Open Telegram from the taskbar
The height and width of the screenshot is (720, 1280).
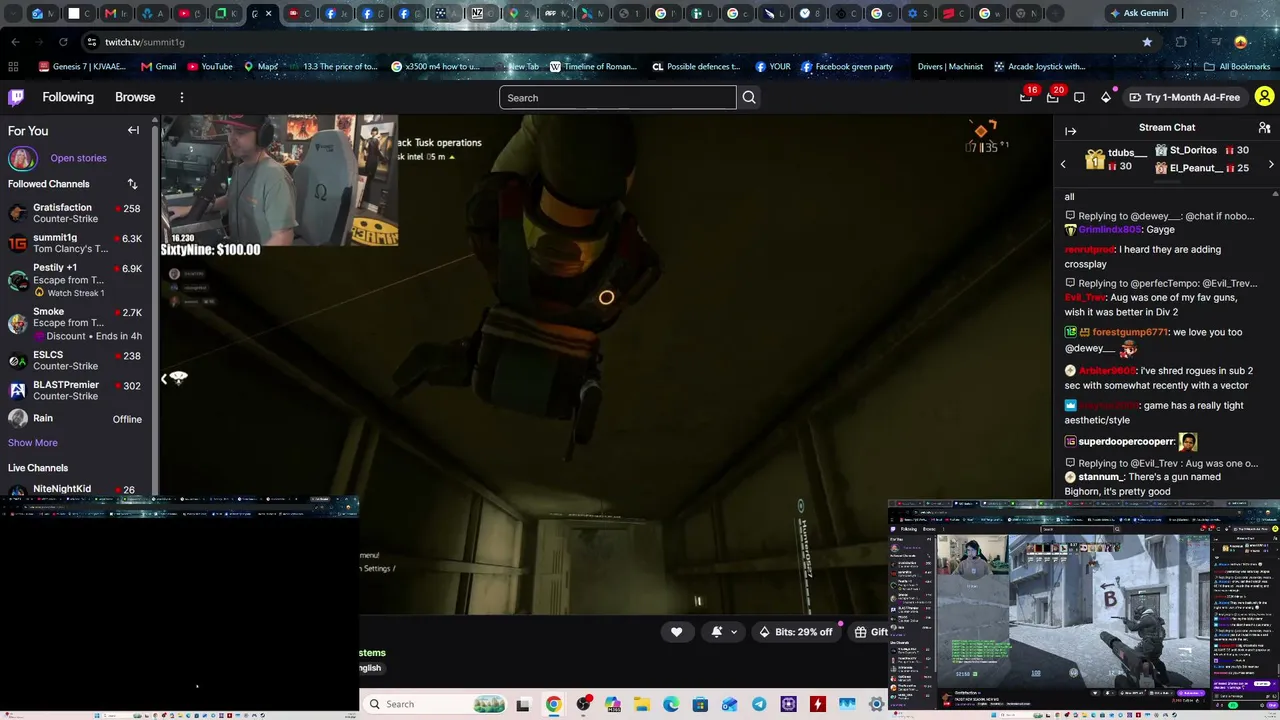click(759, 704)
